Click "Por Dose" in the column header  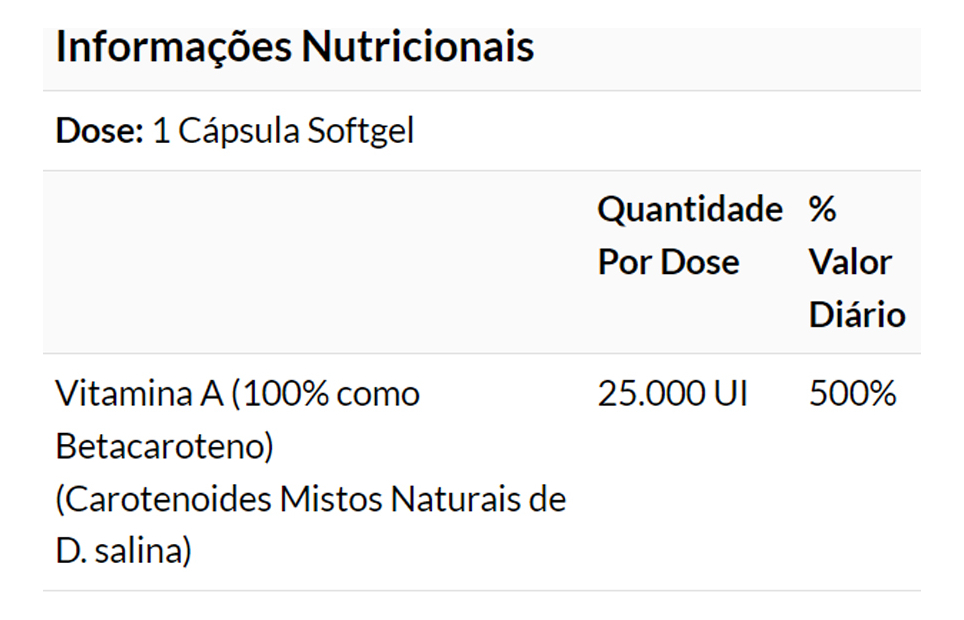click(x=668, y=262)
